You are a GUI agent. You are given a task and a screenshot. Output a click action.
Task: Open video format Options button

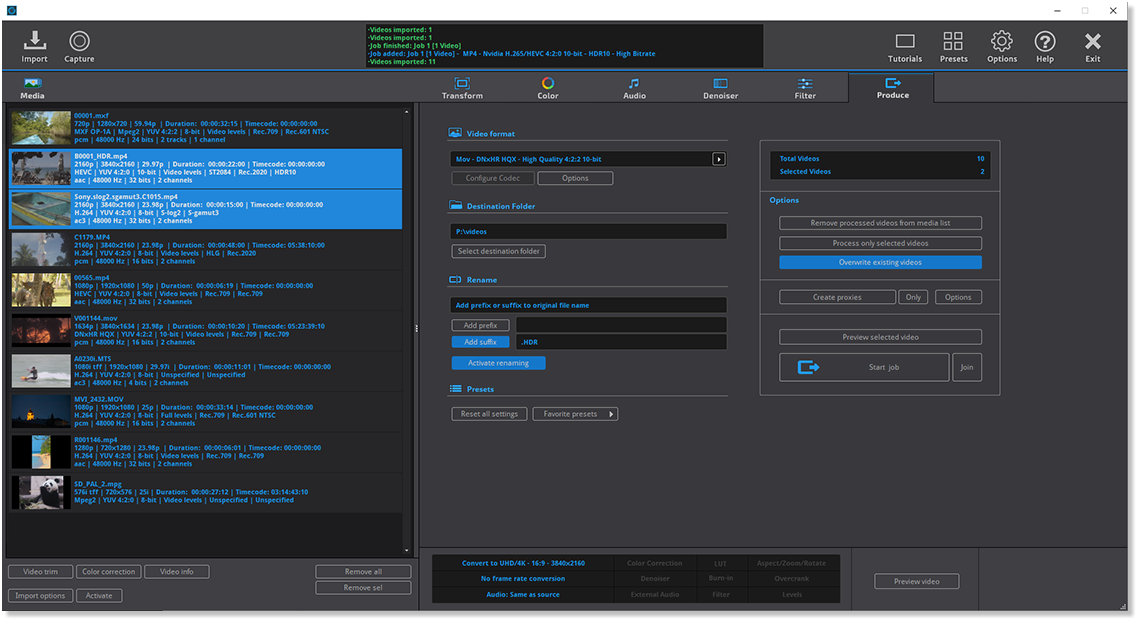(575, 178)
